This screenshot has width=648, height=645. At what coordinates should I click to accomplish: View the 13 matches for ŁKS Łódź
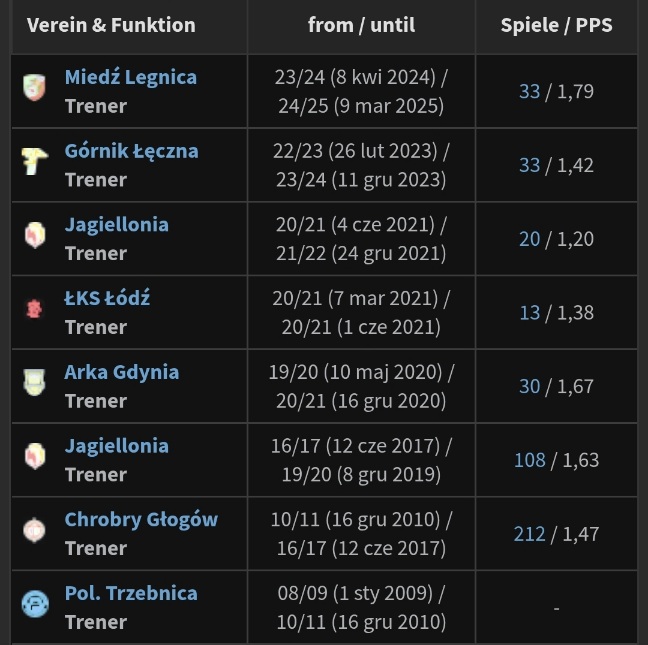tap(529, 313)
